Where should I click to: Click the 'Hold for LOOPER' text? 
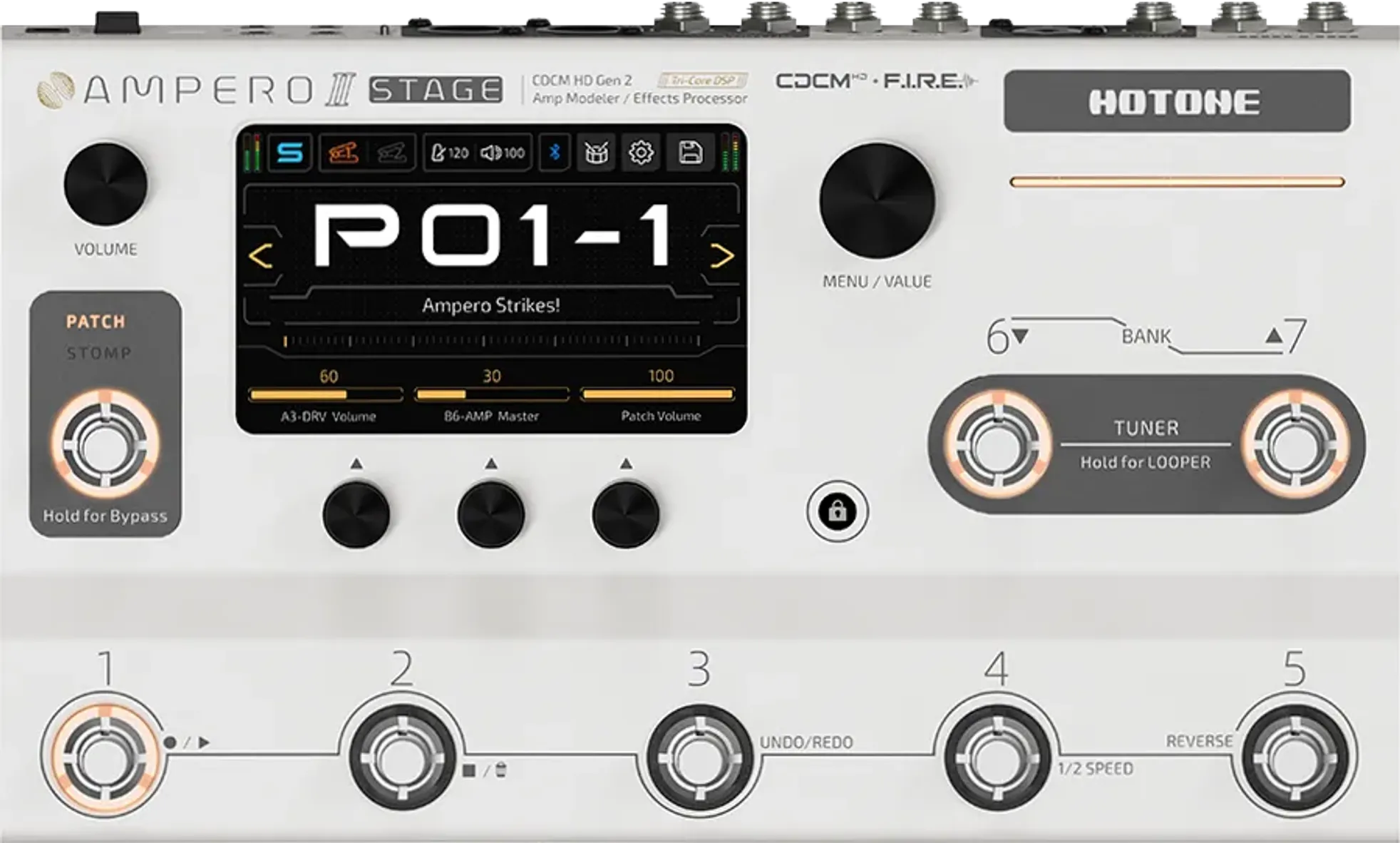[x=1146, y=462]
